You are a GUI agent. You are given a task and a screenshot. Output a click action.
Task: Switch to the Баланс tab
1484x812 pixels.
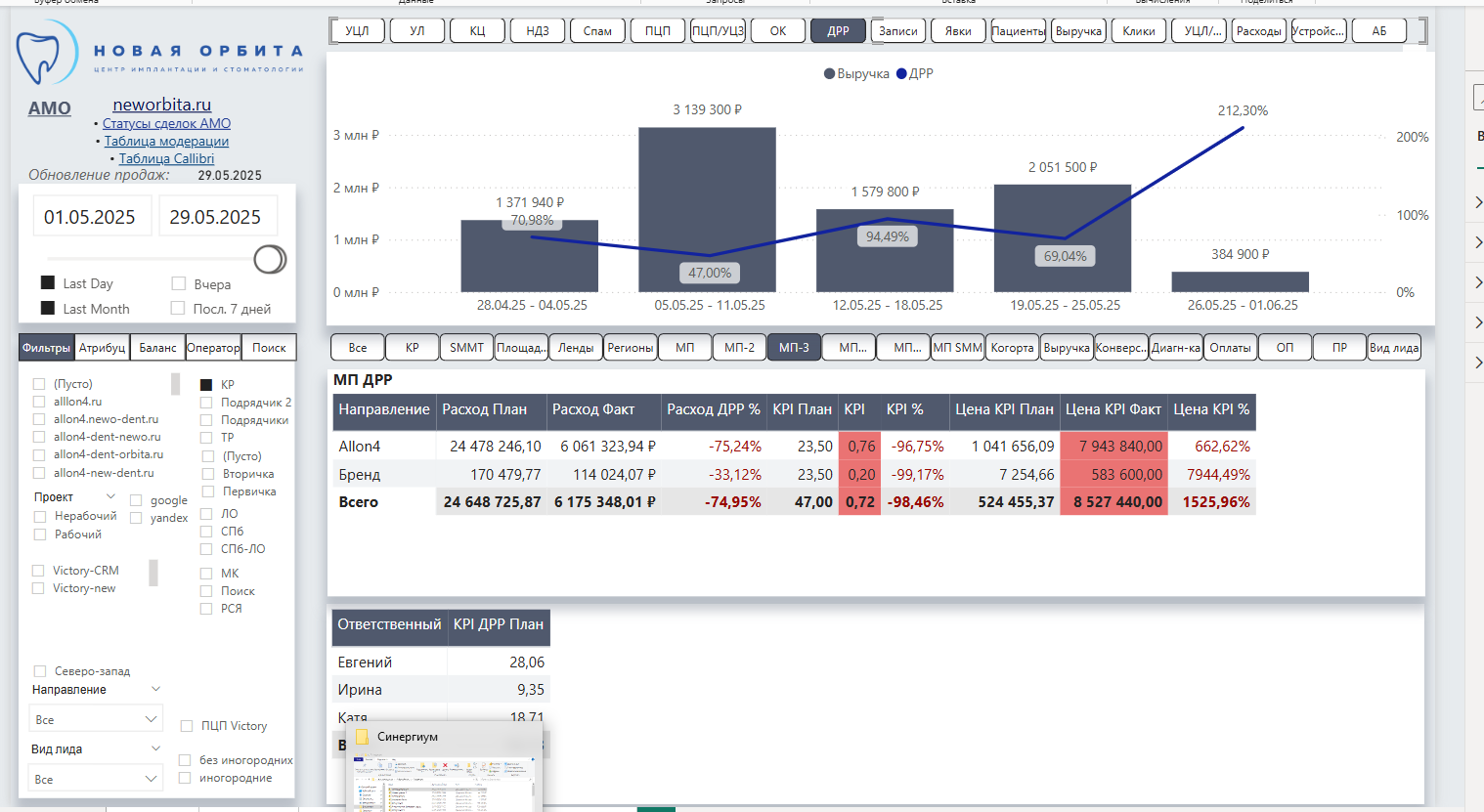click(x=158, y=348)
